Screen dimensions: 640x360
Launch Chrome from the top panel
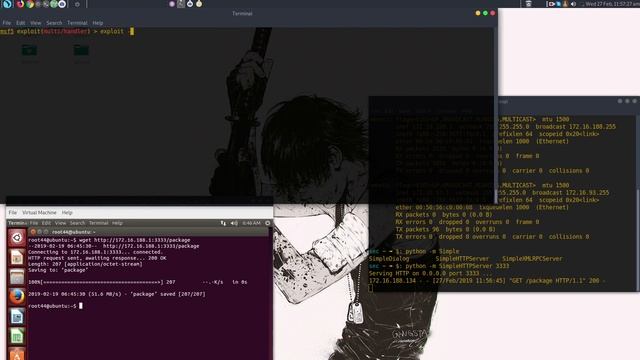click(x=30, y=4)
